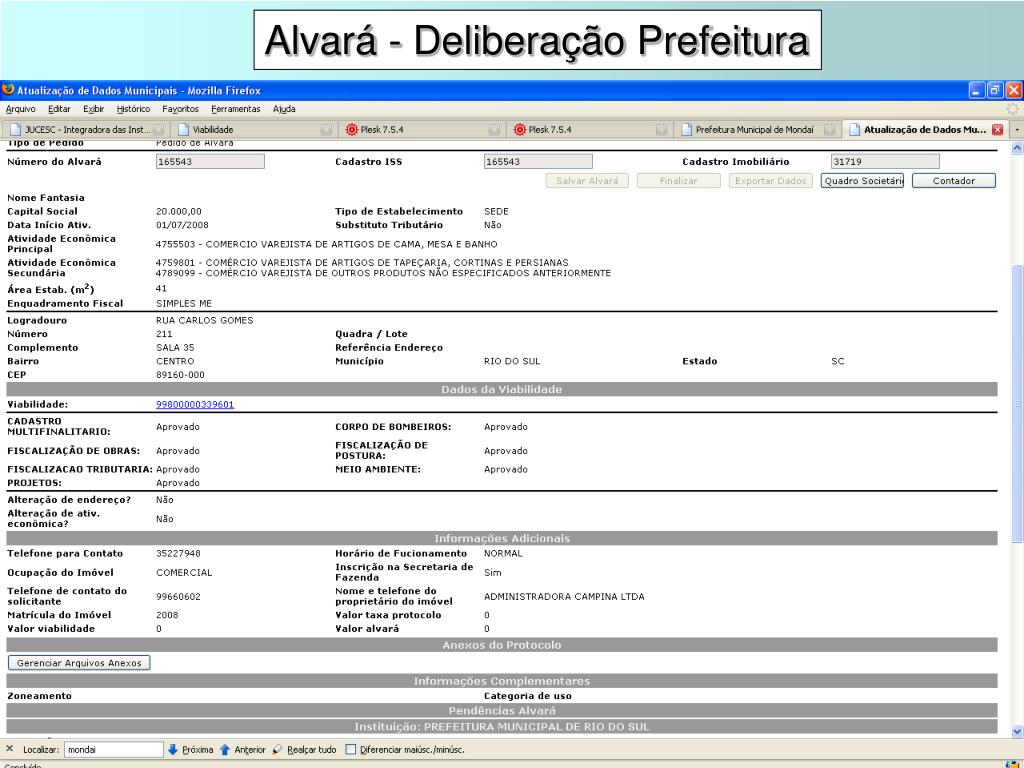This screenshot has height=768, width=1024.
Task: Close the active Atualização de Dados tab
Action: click(x=997, y=129)
